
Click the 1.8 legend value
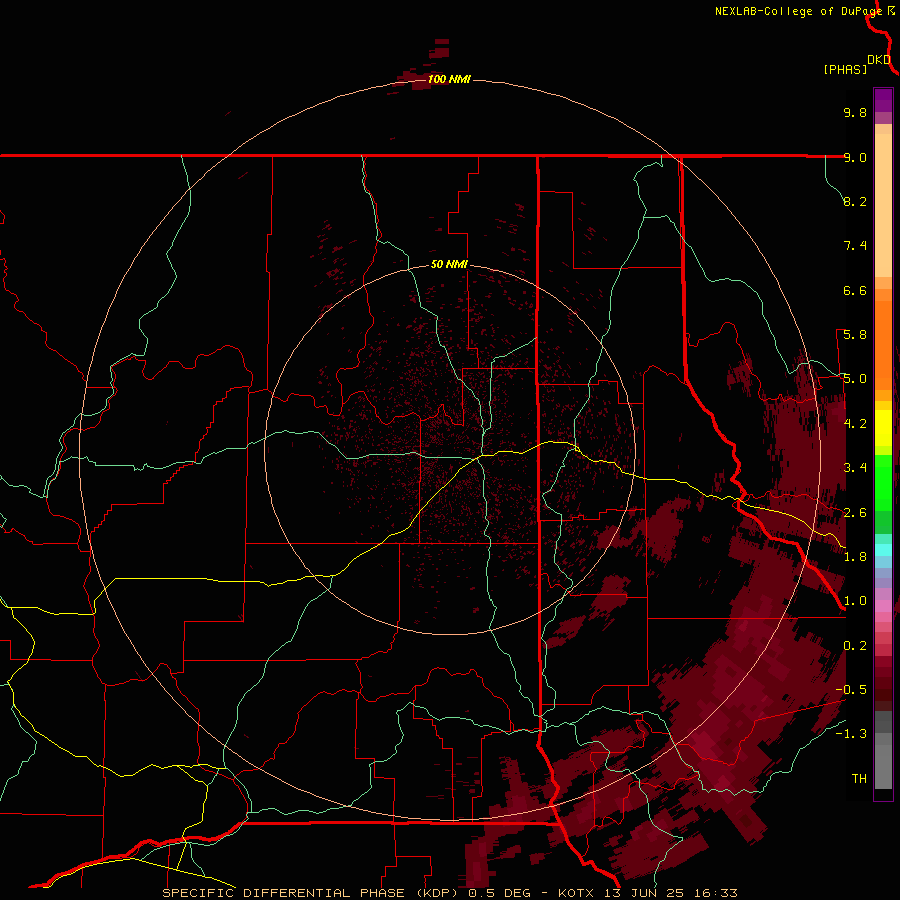coord(855,557)
